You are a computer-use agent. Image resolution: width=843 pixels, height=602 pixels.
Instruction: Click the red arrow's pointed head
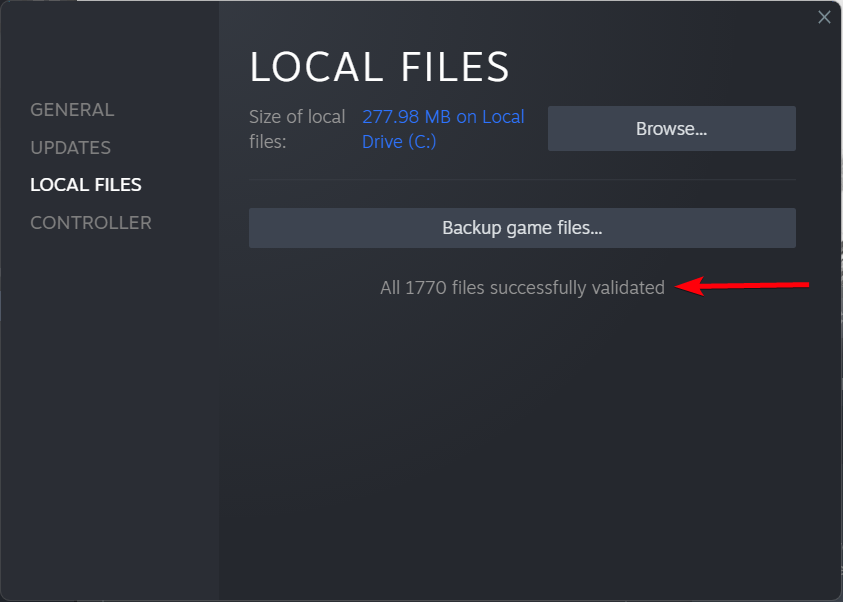coord(681,288)
